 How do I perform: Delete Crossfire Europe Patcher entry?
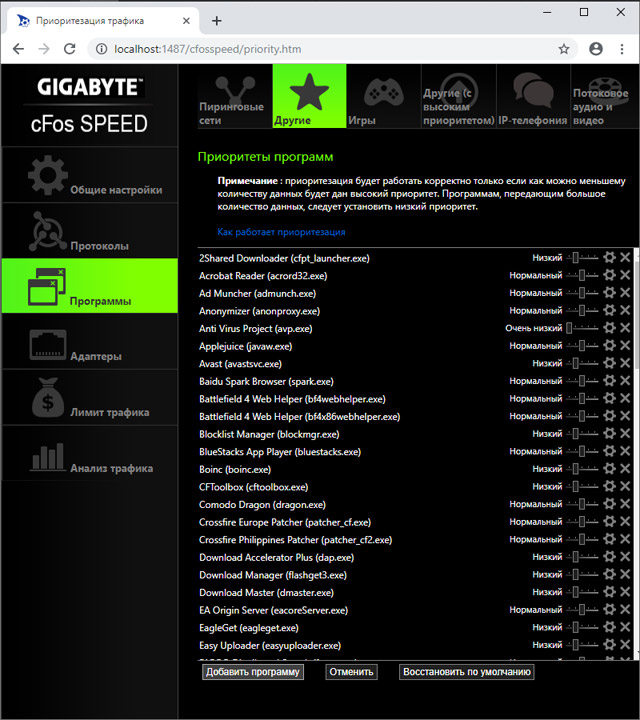tap(625, 522)
